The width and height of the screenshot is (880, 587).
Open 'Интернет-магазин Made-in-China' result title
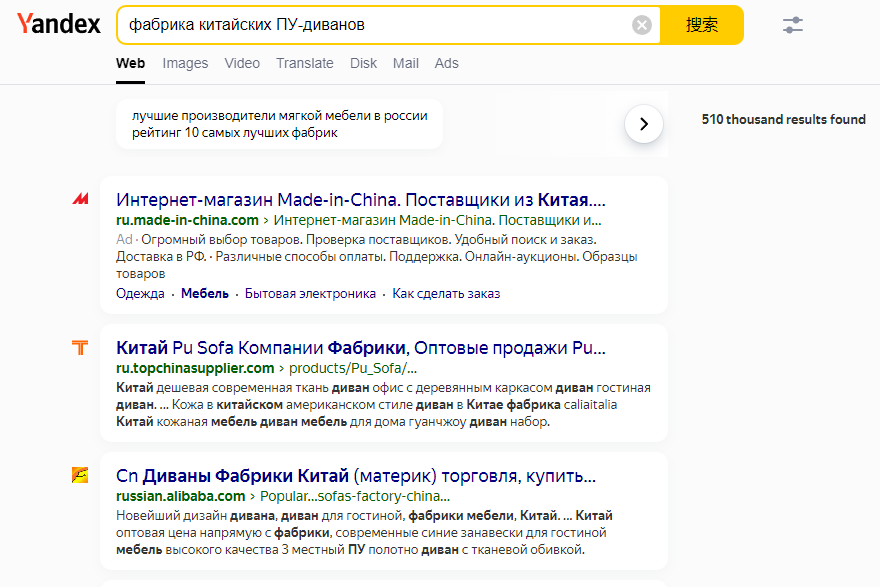361,200
